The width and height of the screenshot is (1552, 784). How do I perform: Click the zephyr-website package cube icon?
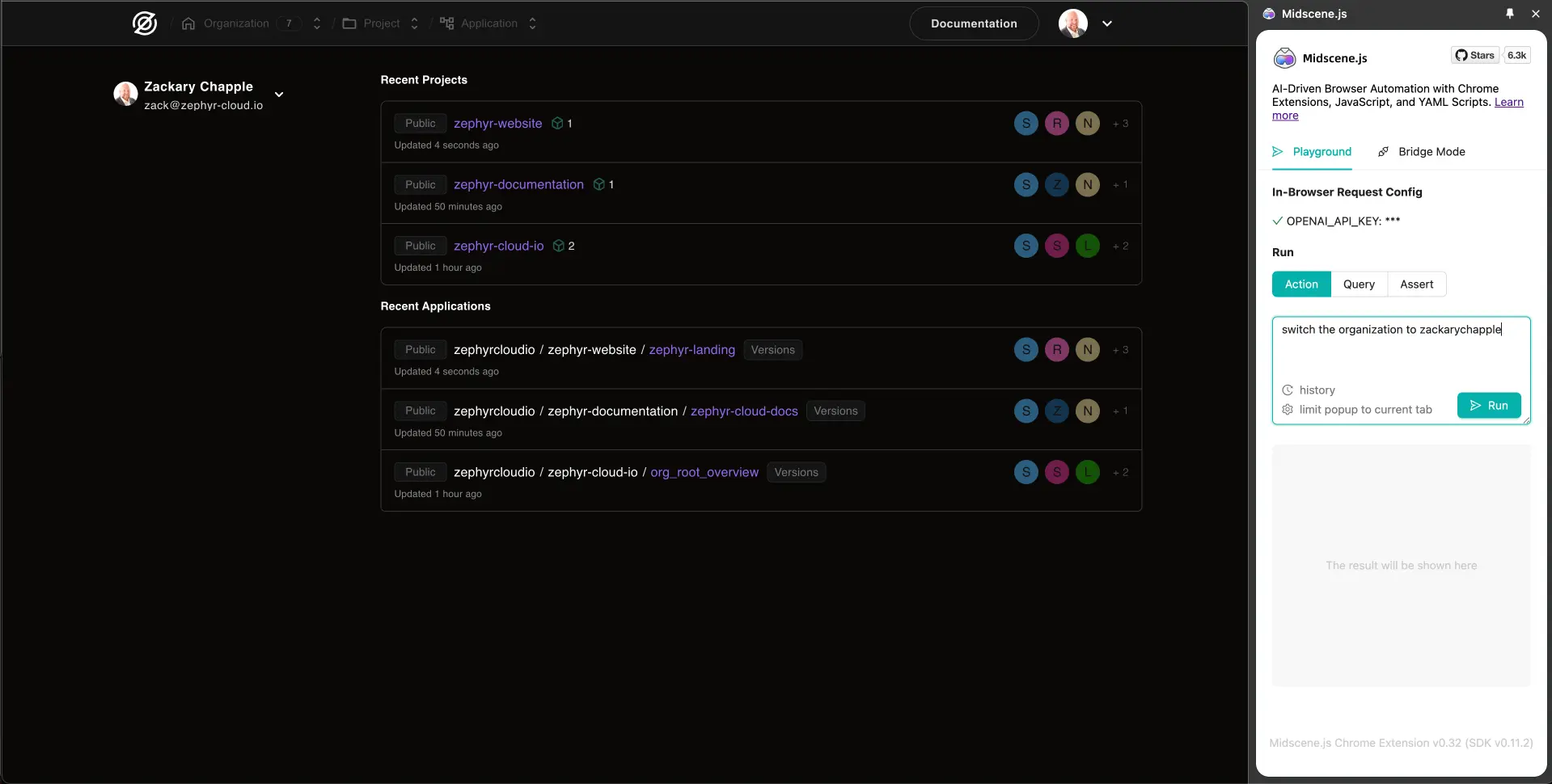(x=557, y=124)
